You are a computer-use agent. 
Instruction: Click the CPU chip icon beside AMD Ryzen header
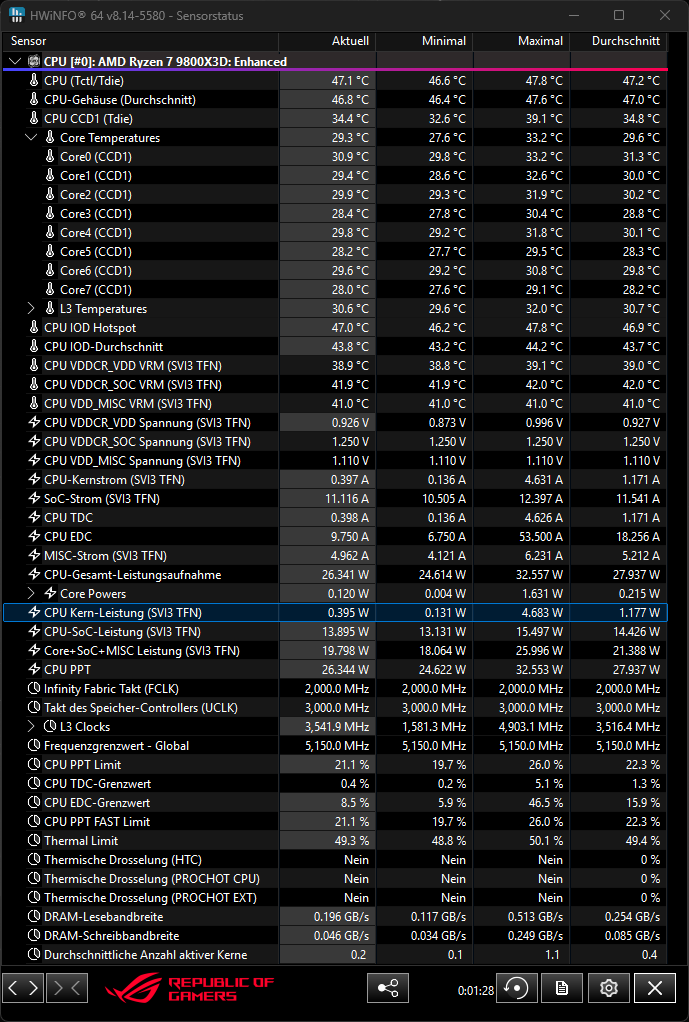34,61
